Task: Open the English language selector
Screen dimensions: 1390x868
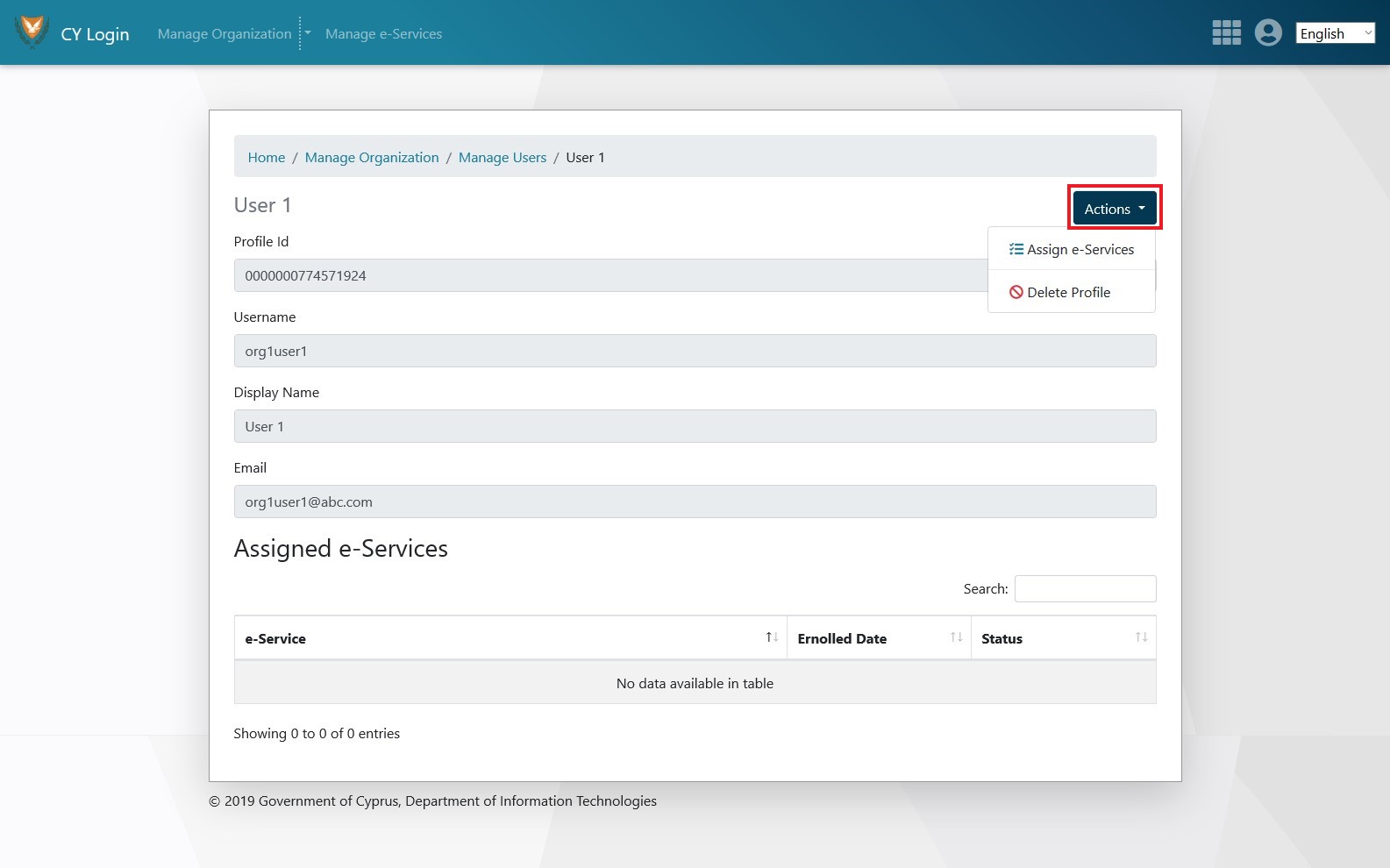Action: (1335, 33)
